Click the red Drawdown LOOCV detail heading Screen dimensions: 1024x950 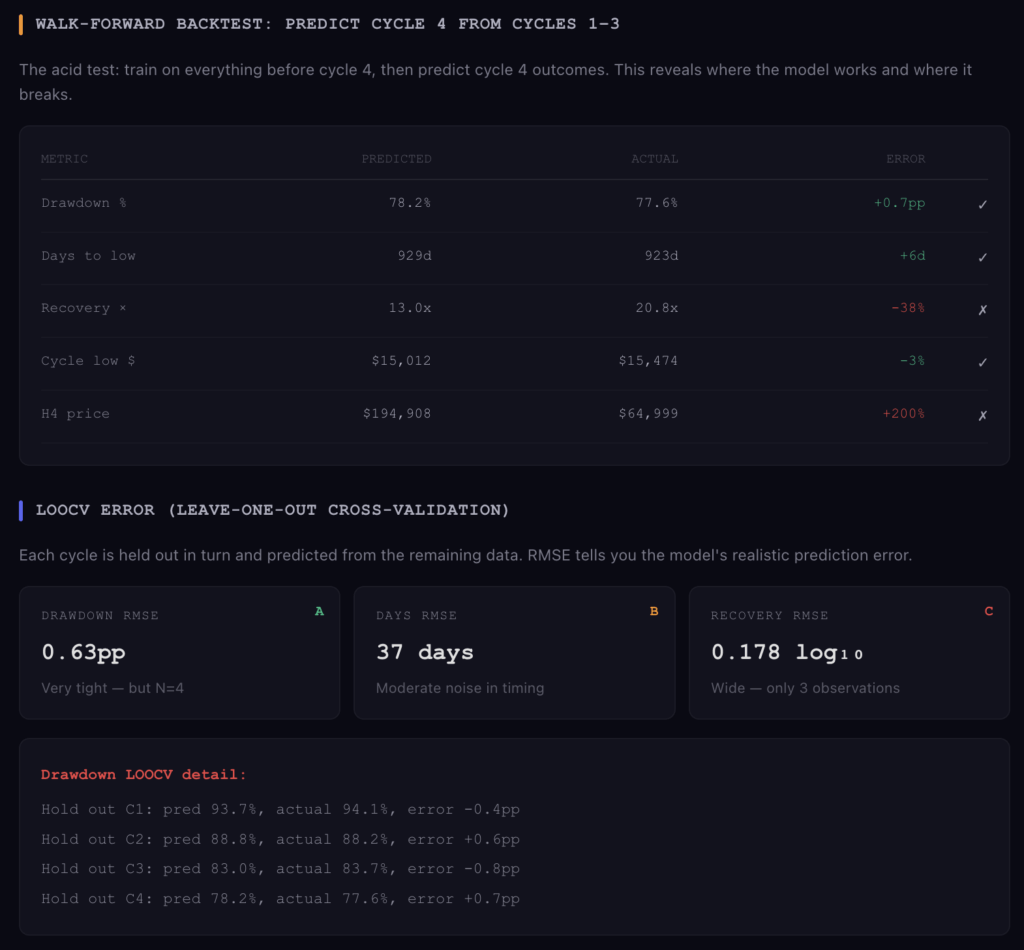coord(143,775)
